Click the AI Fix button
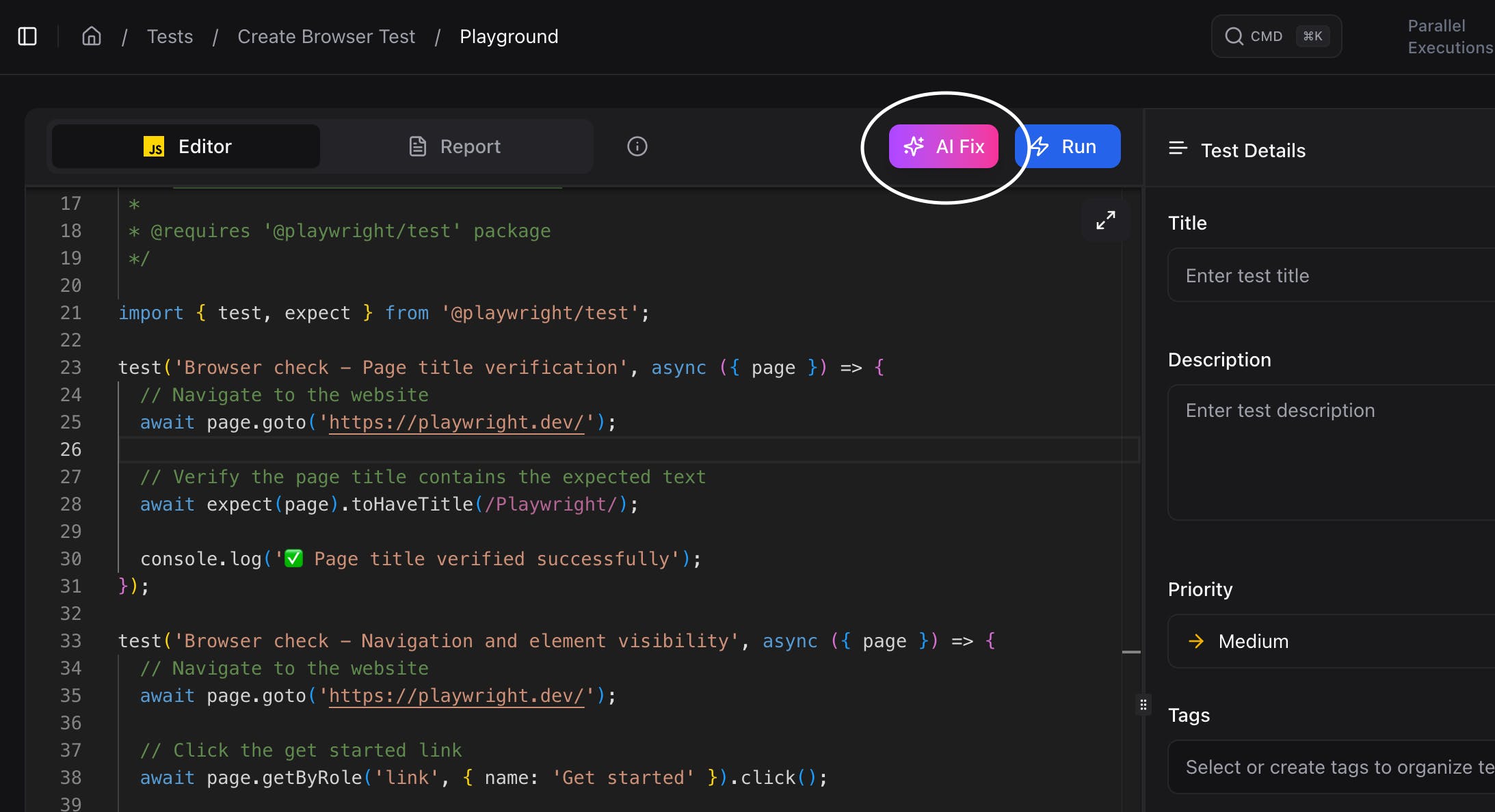 click(943, 146)
